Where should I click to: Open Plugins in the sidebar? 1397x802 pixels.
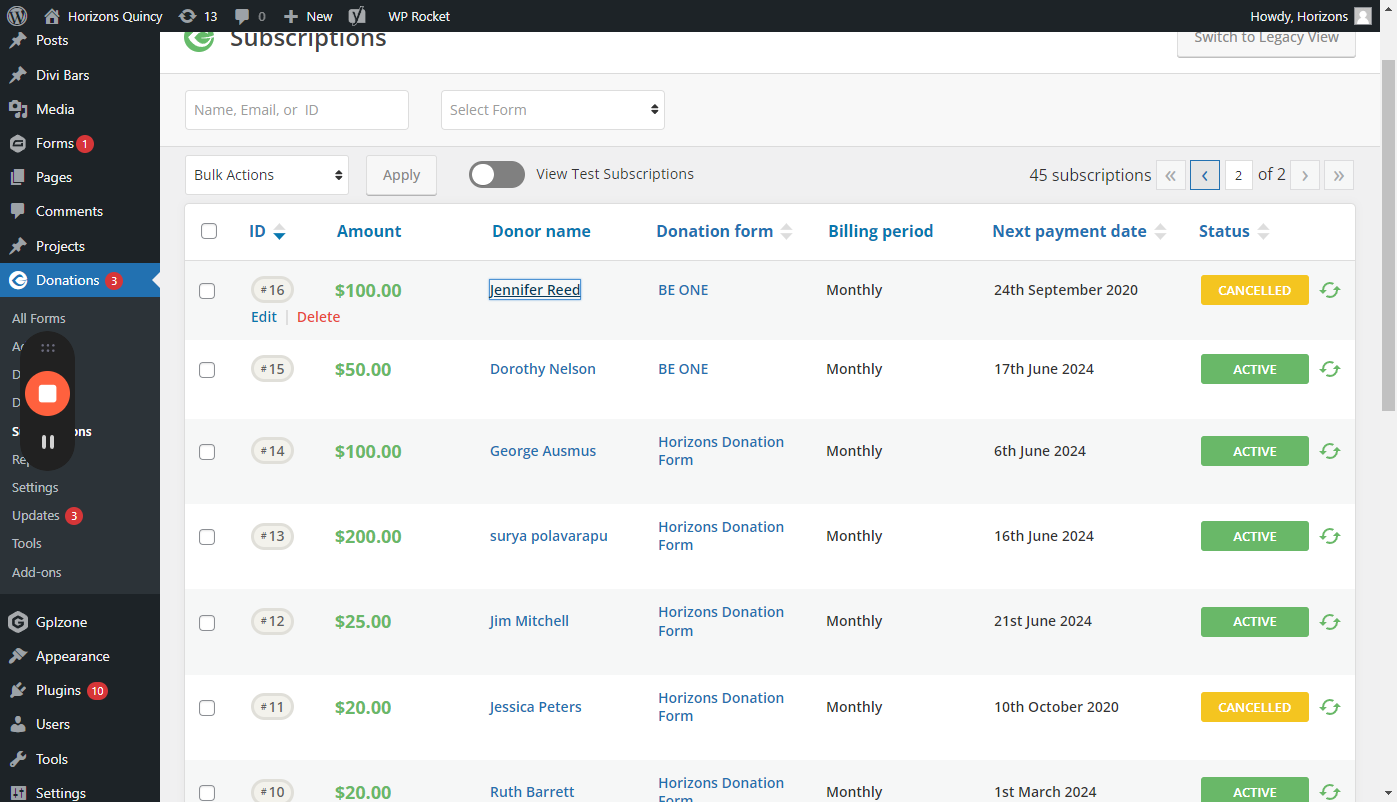click(58, 690)
